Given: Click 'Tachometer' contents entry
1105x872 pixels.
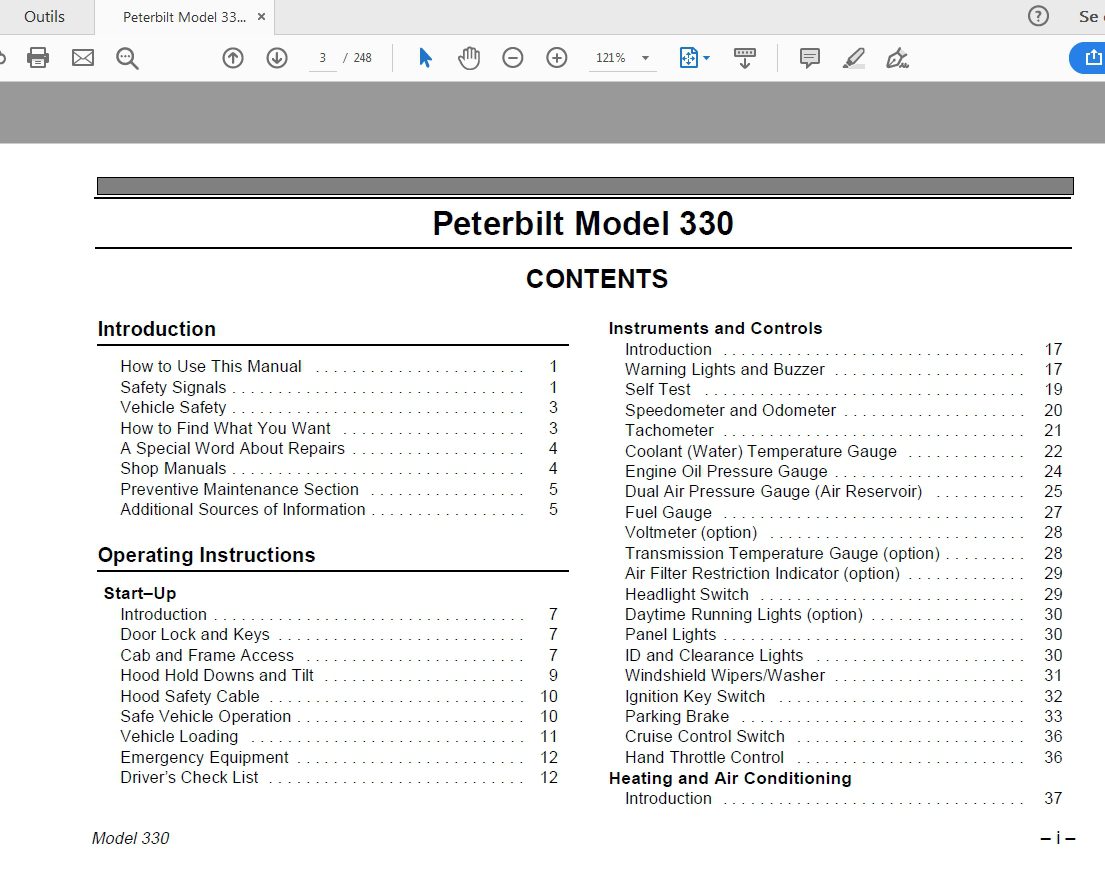Looking at the screenshot, I should (x=669, y=430).
